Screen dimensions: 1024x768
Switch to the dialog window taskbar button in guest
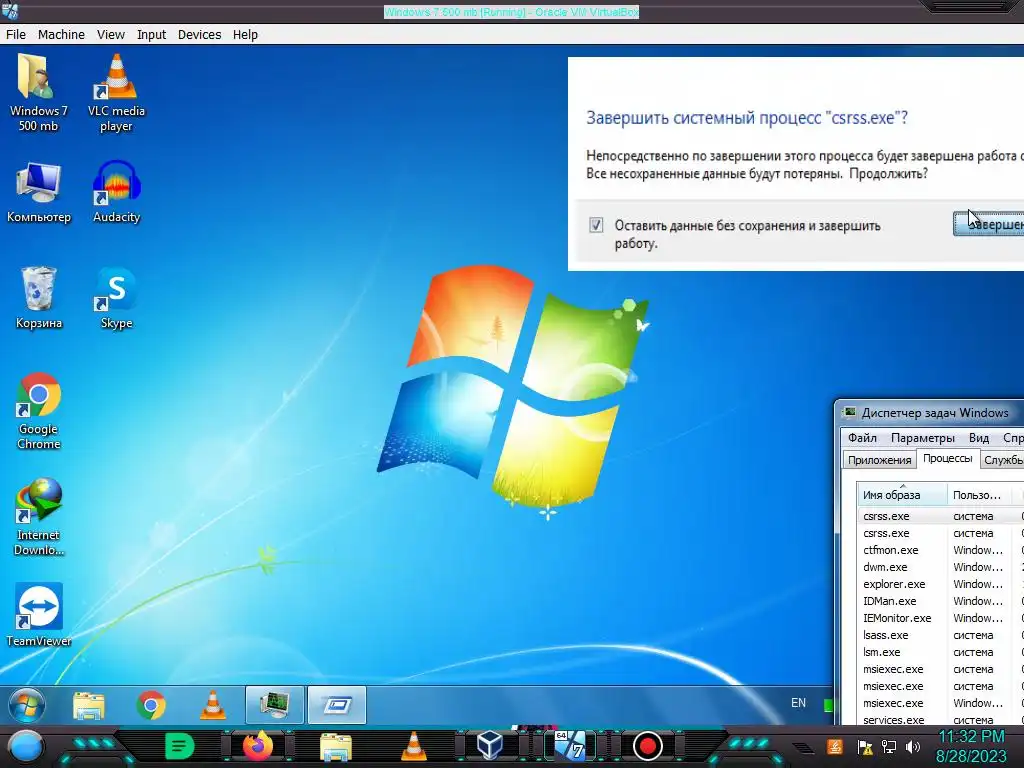(x=337, y=705)
